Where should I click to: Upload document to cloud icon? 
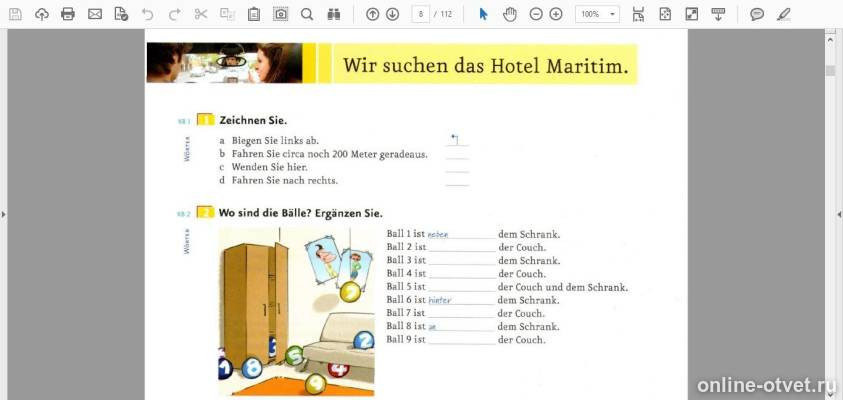pos(42,14)
